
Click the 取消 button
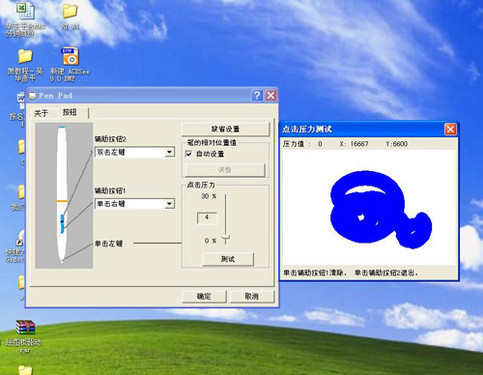coord(252,296)
